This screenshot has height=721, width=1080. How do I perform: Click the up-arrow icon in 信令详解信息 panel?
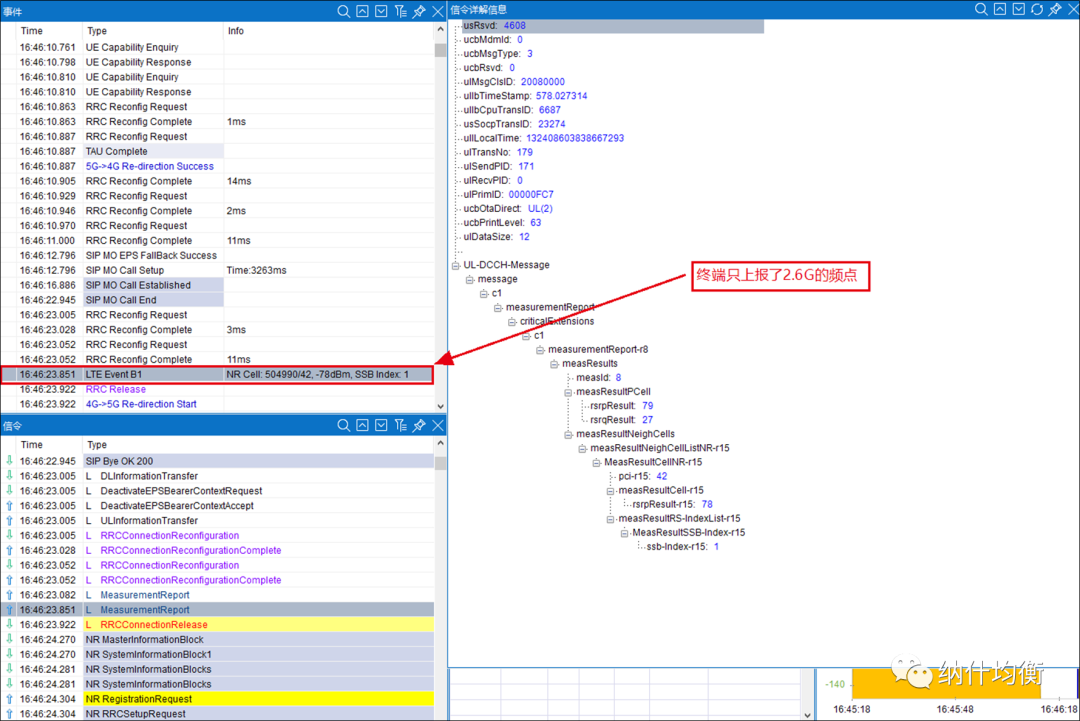click(1000, 9)
